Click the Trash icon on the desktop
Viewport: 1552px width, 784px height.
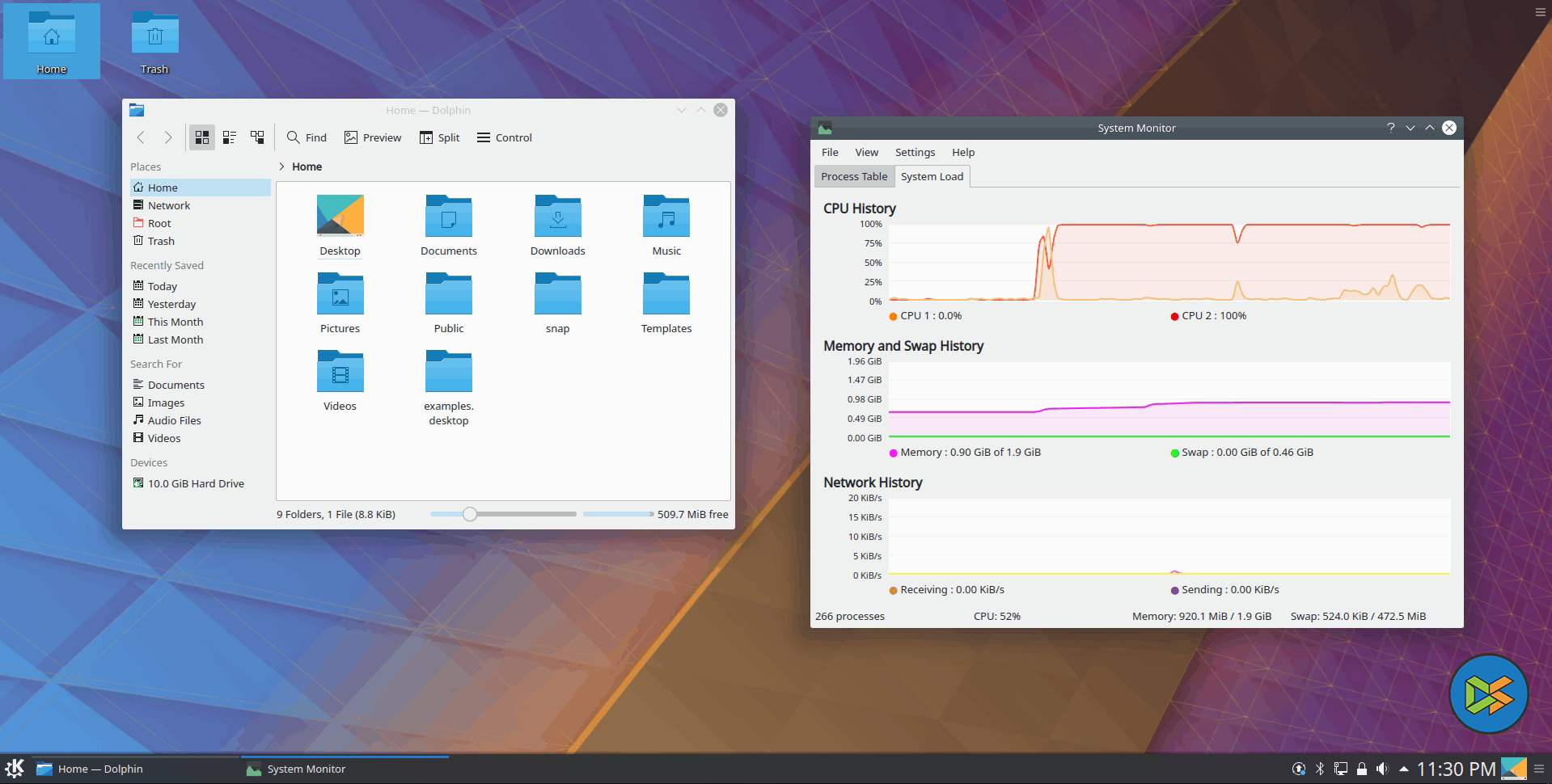[154, 42]
